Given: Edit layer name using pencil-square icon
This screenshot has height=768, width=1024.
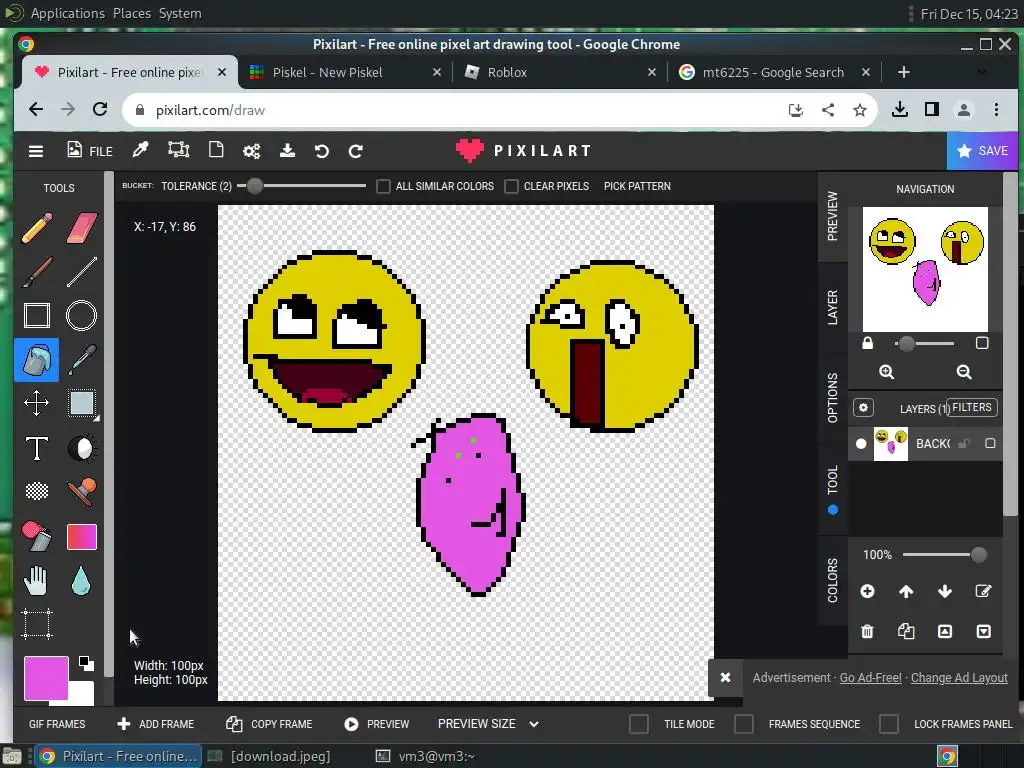Looking at the screenshot, I should [x=983, y=591].
